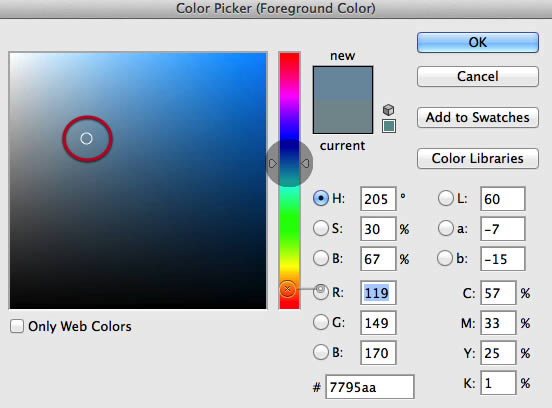Image resolution: width=552 pixels, height=408 pixels.
Task: Select the L lightness radio button
Action: pos(446,198)
